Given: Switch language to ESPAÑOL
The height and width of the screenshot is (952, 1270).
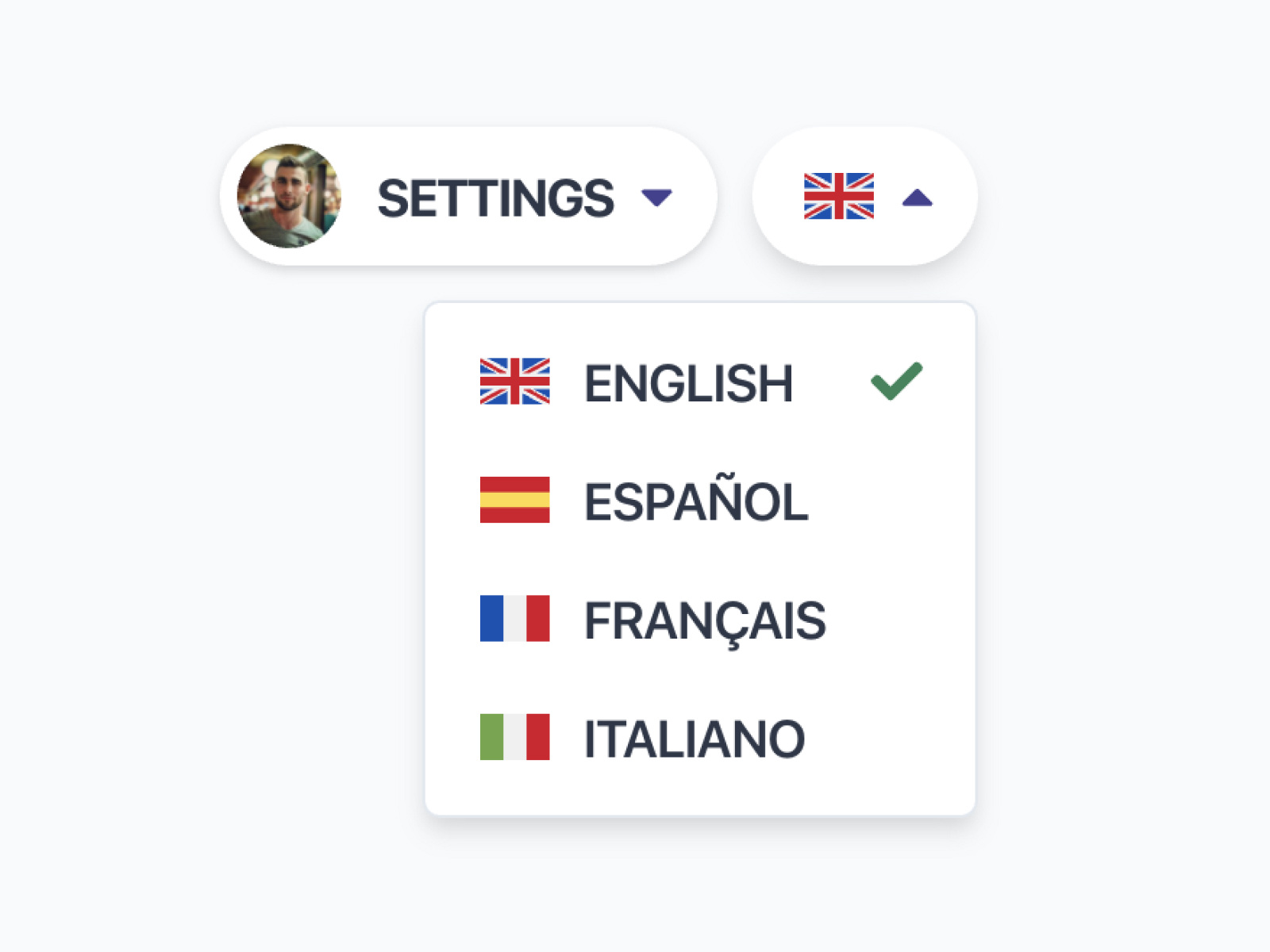Looking at the screenshot, I should (695, 502).
